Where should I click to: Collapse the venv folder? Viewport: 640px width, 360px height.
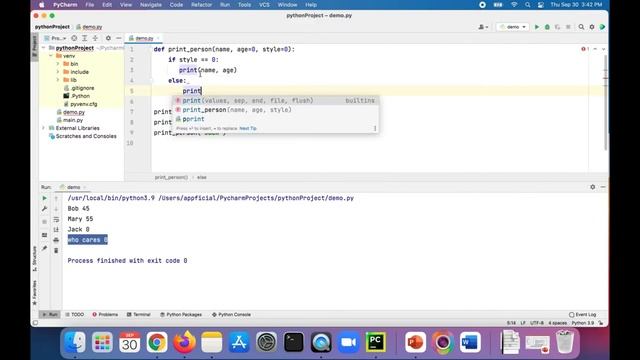coord(51,56)
